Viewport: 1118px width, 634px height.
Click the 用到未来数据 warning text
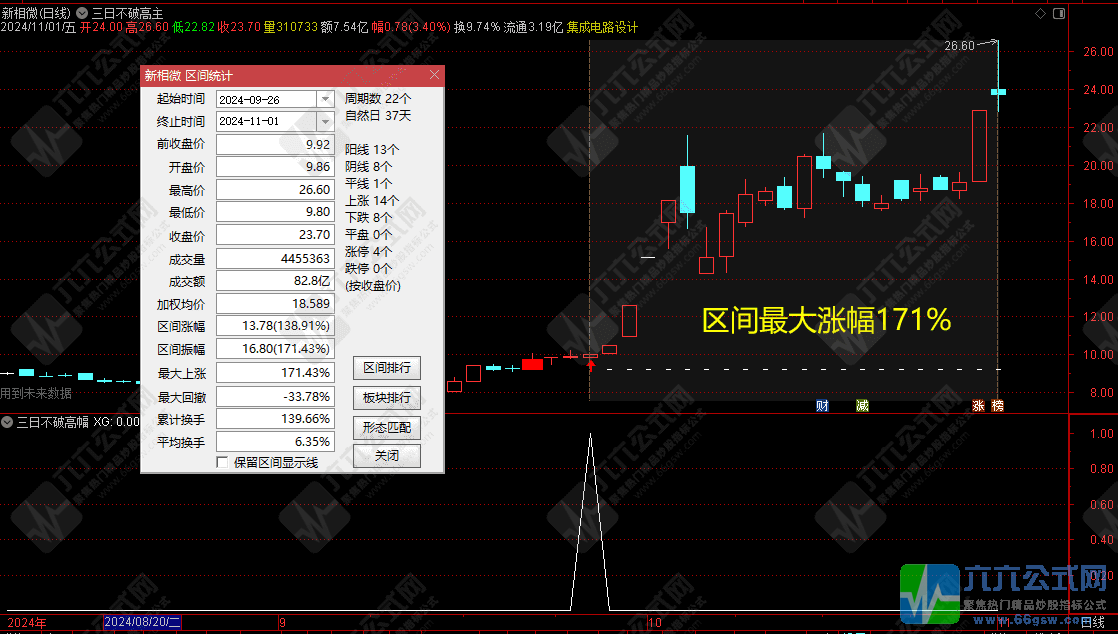click(x=36, y=393)
